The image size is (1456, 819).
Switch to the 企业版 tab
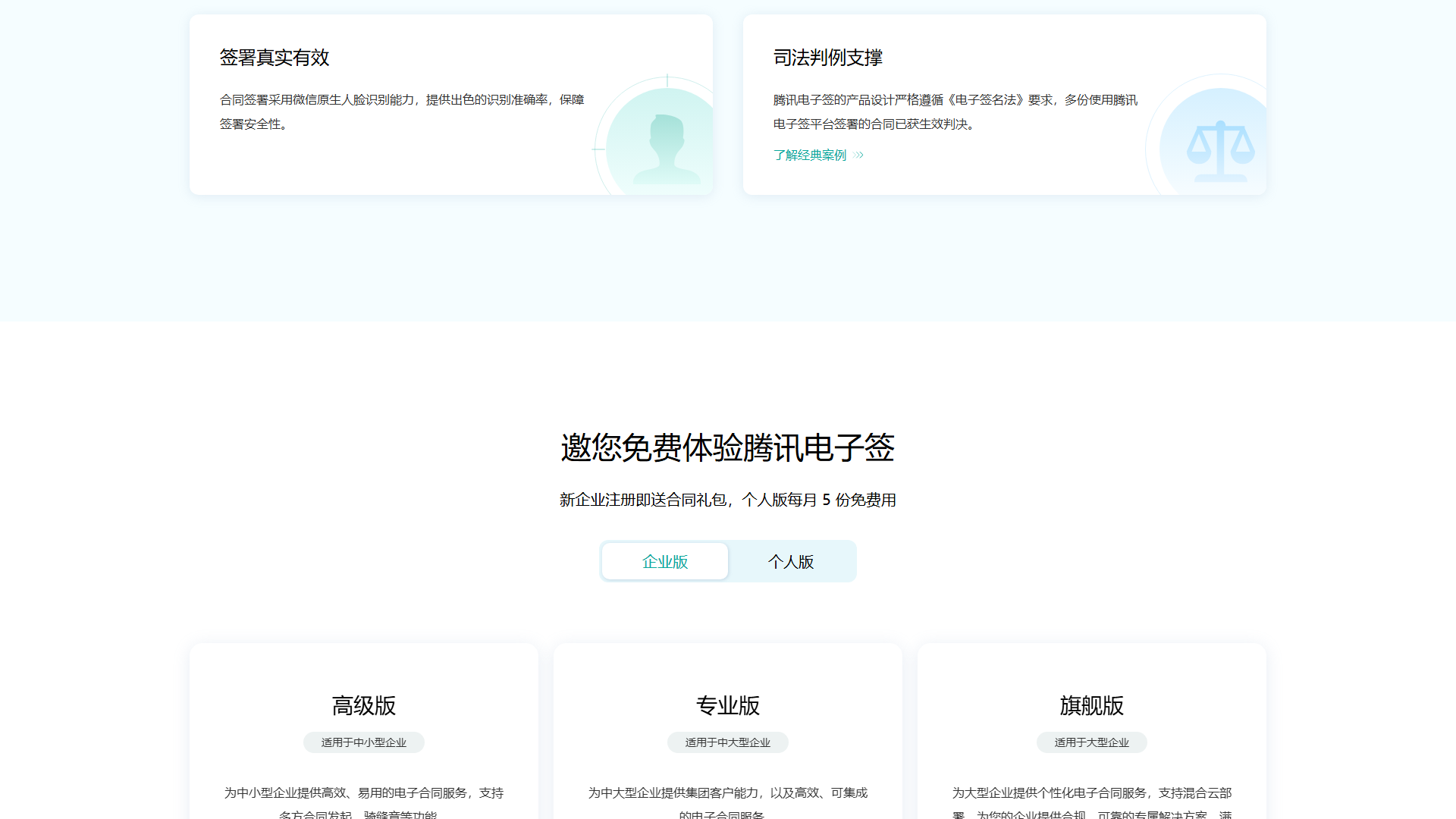[665, 561]
